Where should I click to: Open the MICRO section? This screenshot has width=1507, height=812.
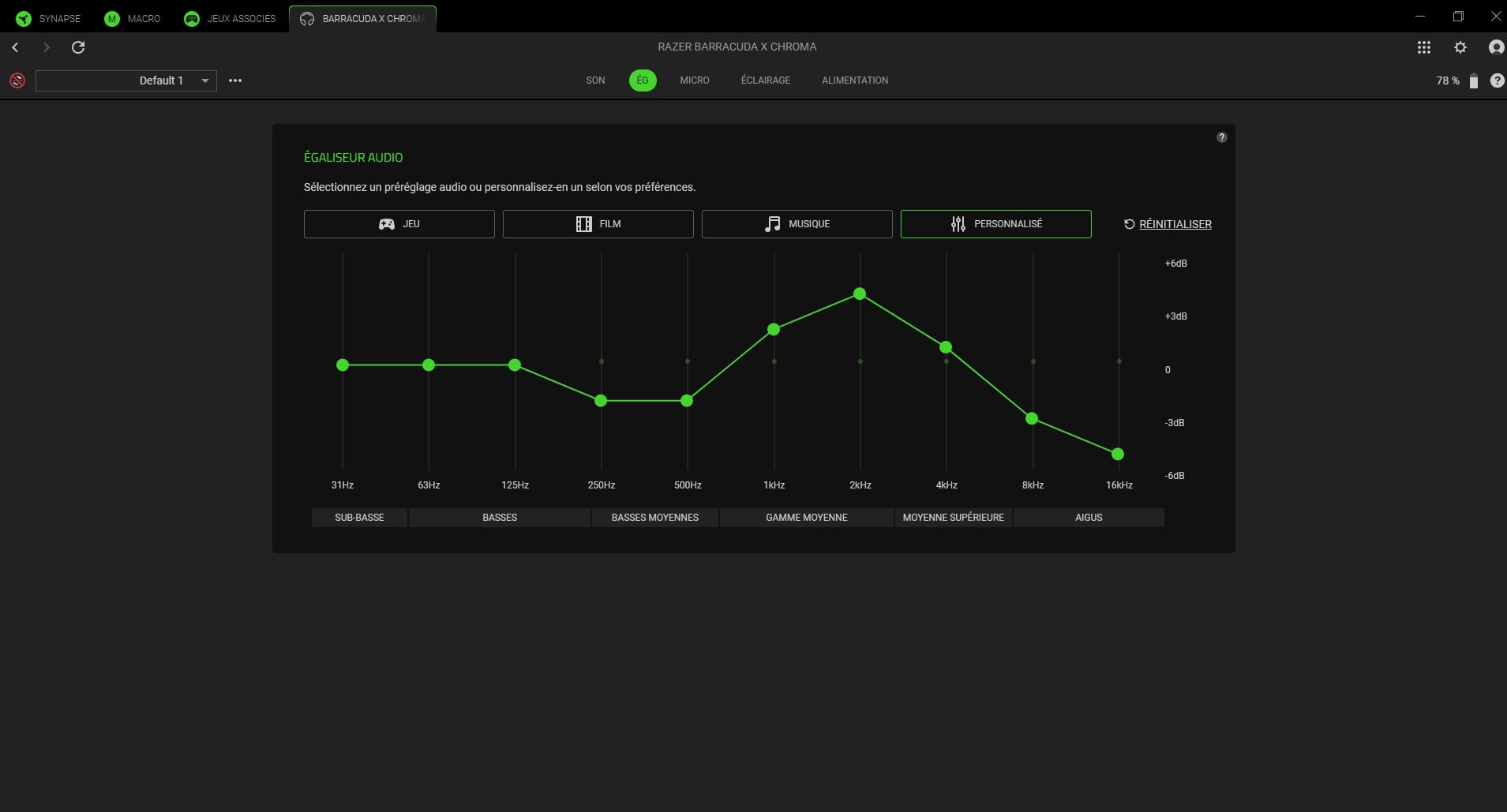tap(695, 80)
